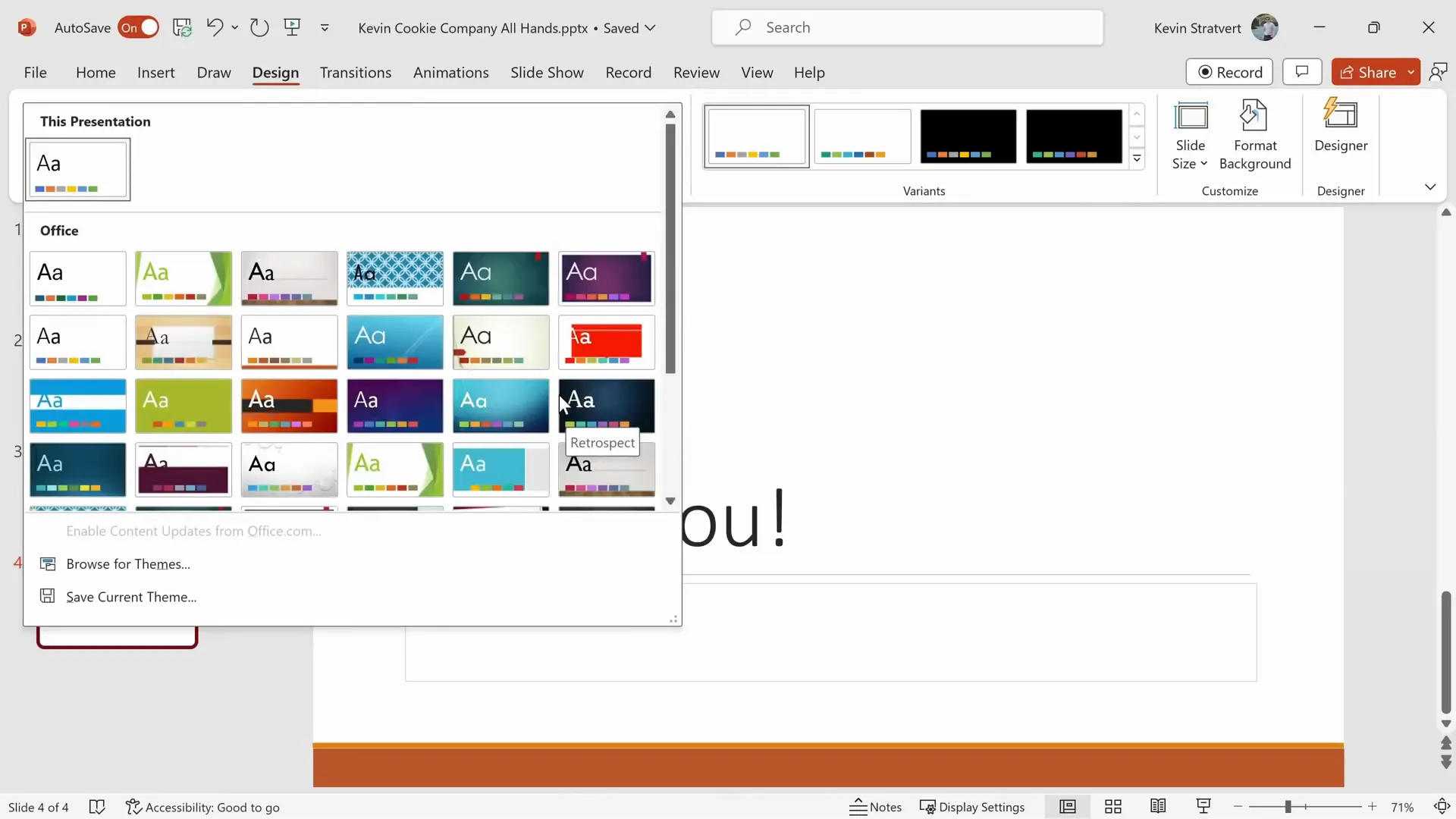Screen dimensions: 1456x819
Task: Click the zoom slider handle
Action: point(1288,807)
